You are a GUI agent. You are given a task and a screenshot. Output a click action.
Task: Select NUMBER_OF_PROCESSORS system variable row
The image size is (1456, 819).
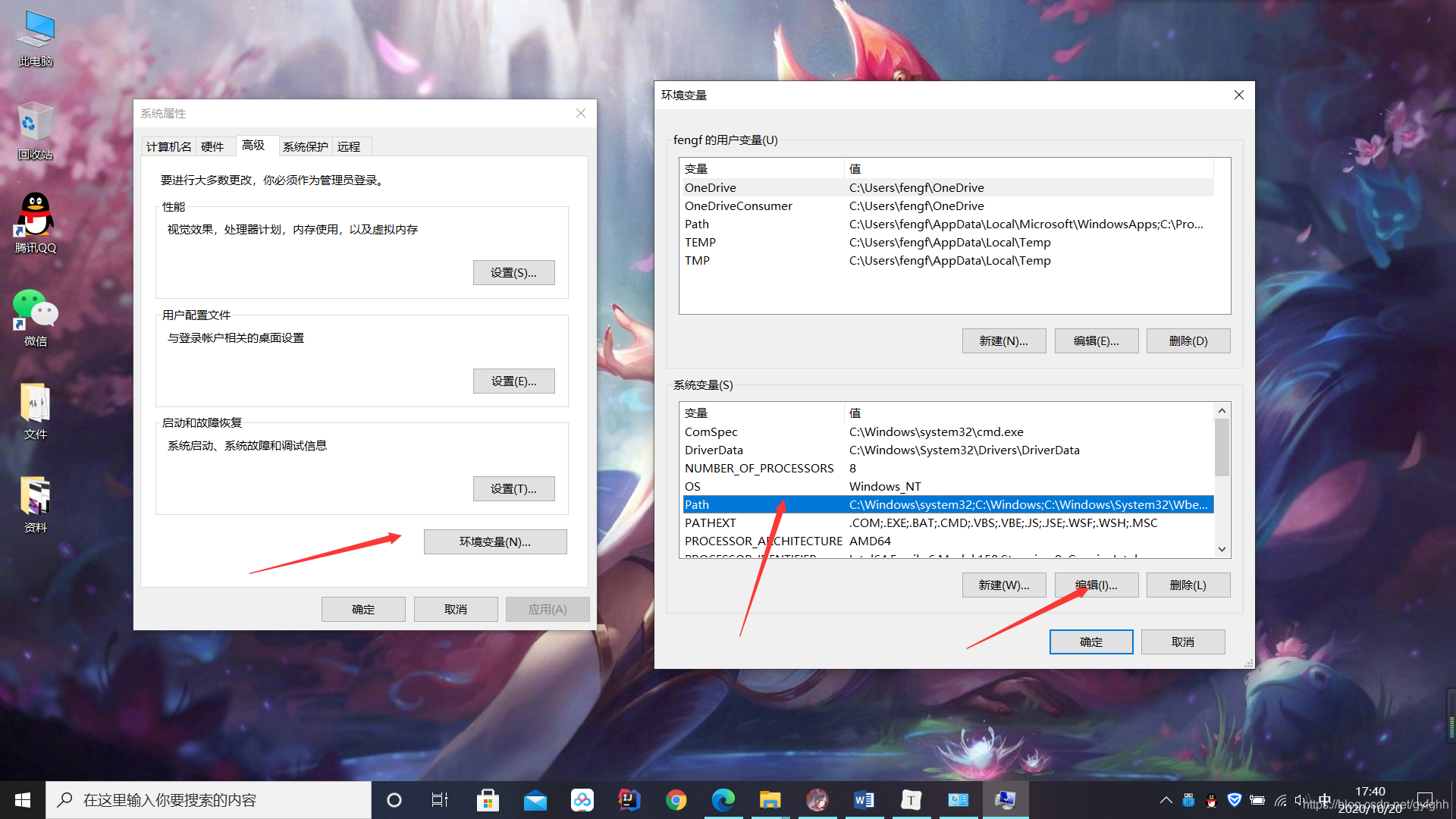pos(948,468)
